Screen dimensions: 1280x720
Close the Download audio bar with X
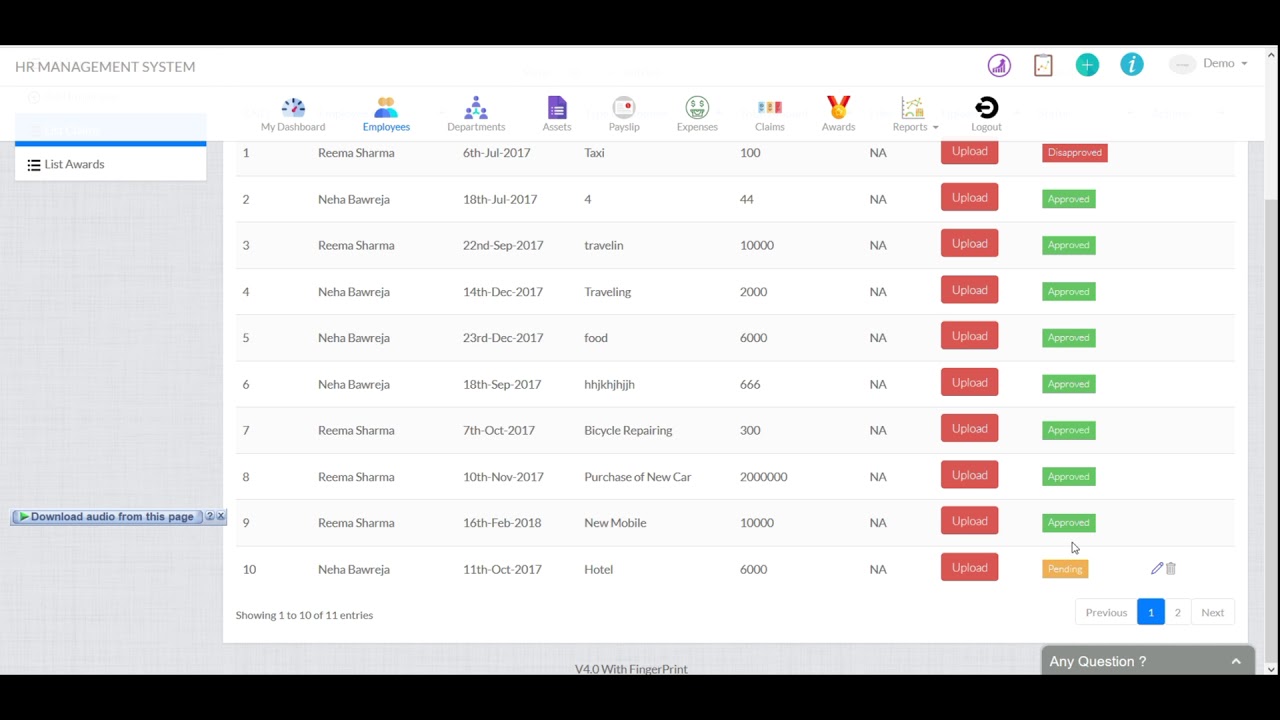click(221, 516)
